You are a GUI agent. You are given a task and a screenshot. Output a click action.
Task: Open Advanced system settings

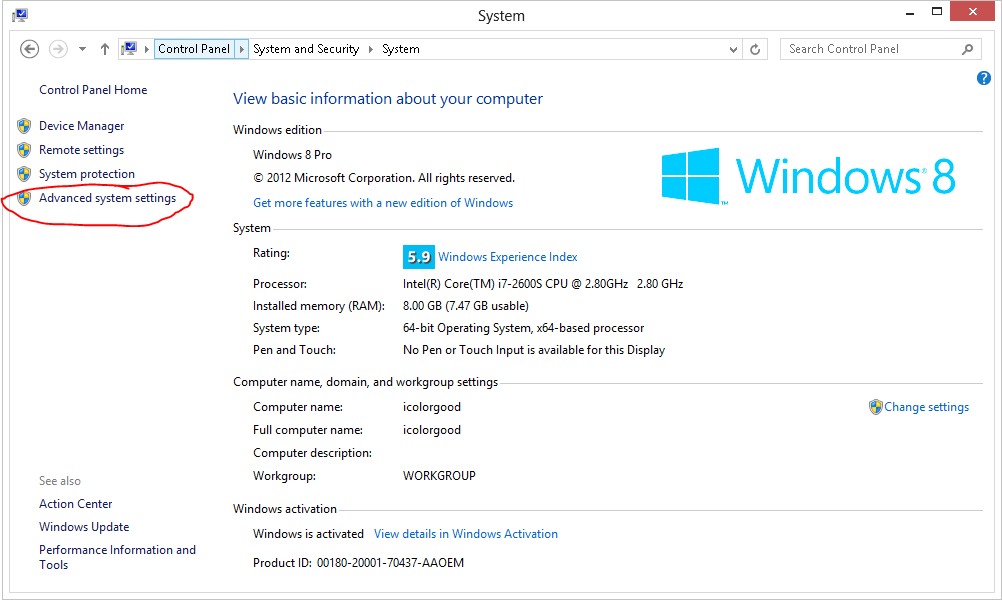tap(107, 198)
